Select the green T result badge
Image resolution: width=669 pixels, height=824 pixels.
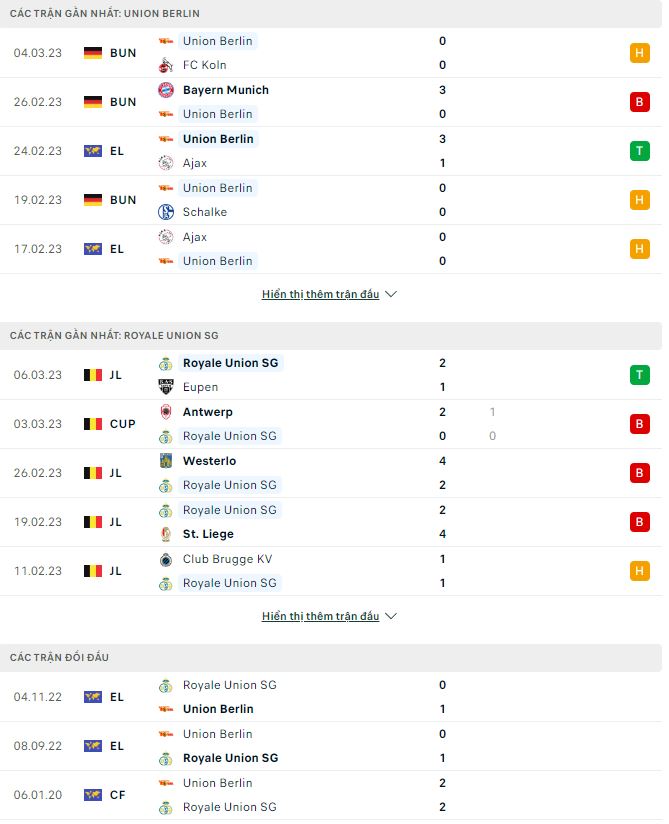pos(639,151)
